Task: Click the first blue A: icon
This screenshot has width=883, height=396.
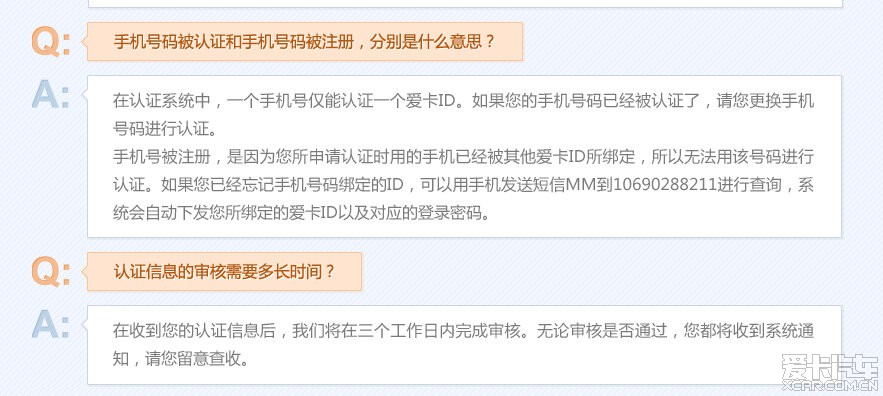Action: [x=51, y=94]
